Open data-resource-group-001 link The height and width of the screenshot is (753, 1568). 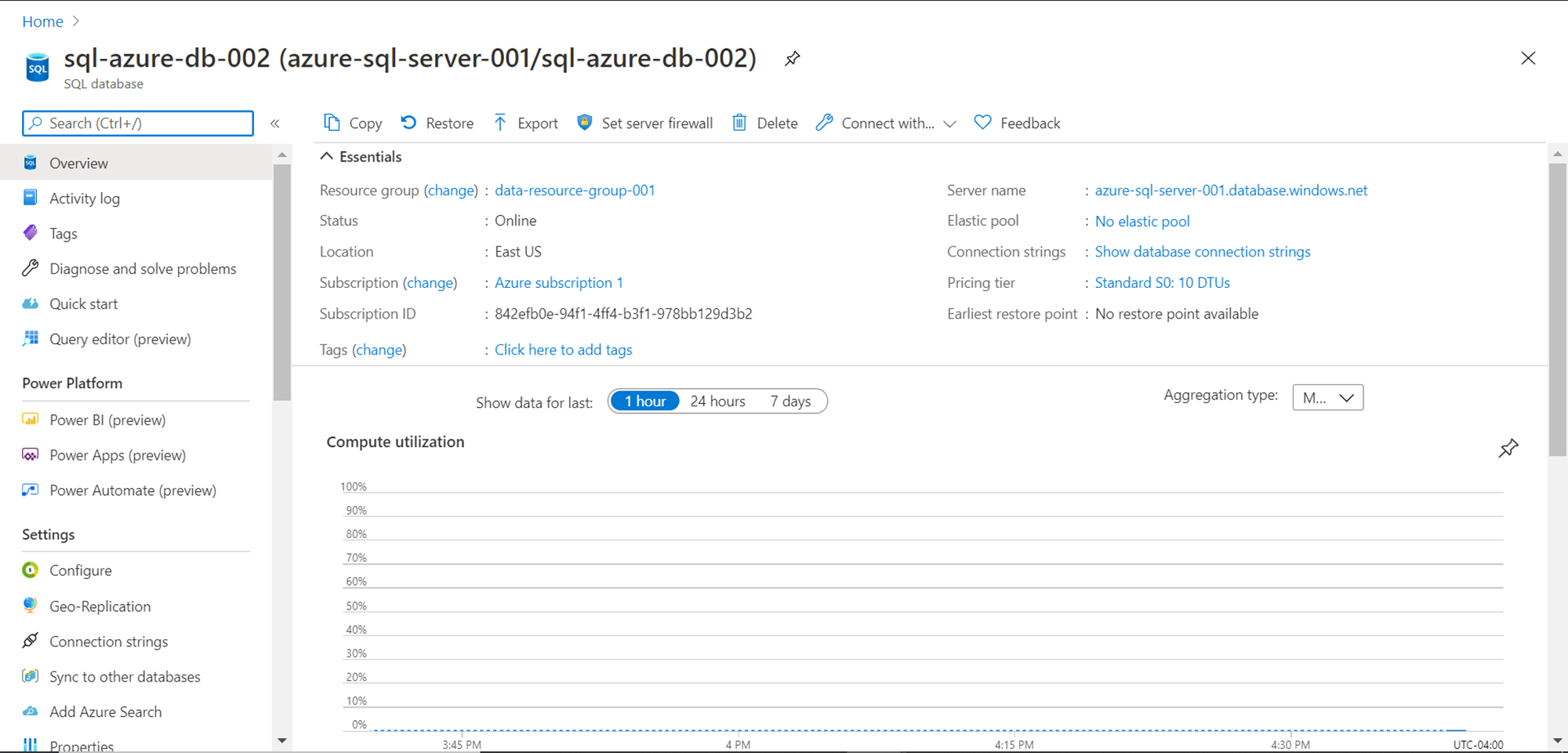click(575, 190)
